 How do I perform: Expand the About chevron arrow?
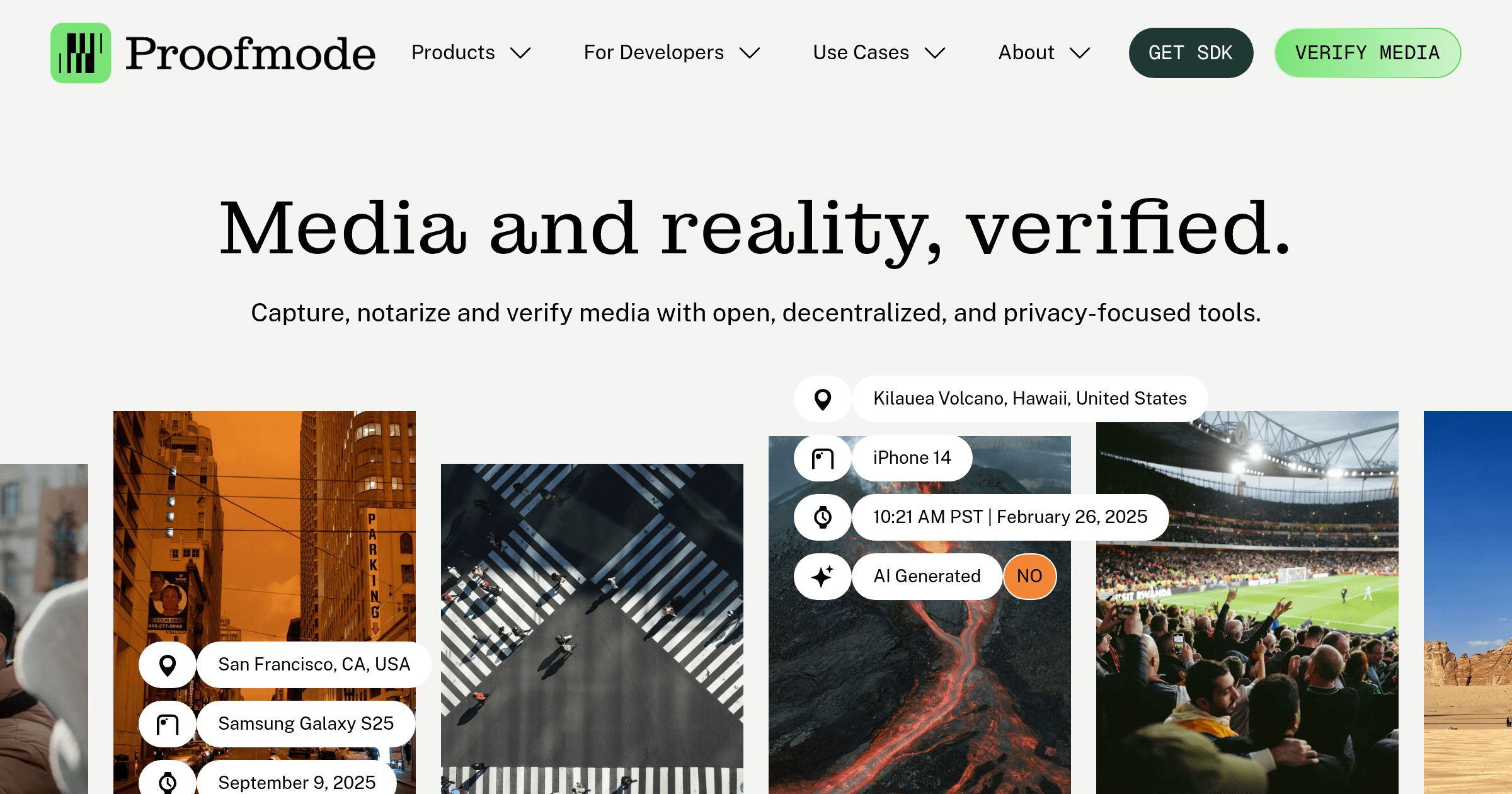1080,53
